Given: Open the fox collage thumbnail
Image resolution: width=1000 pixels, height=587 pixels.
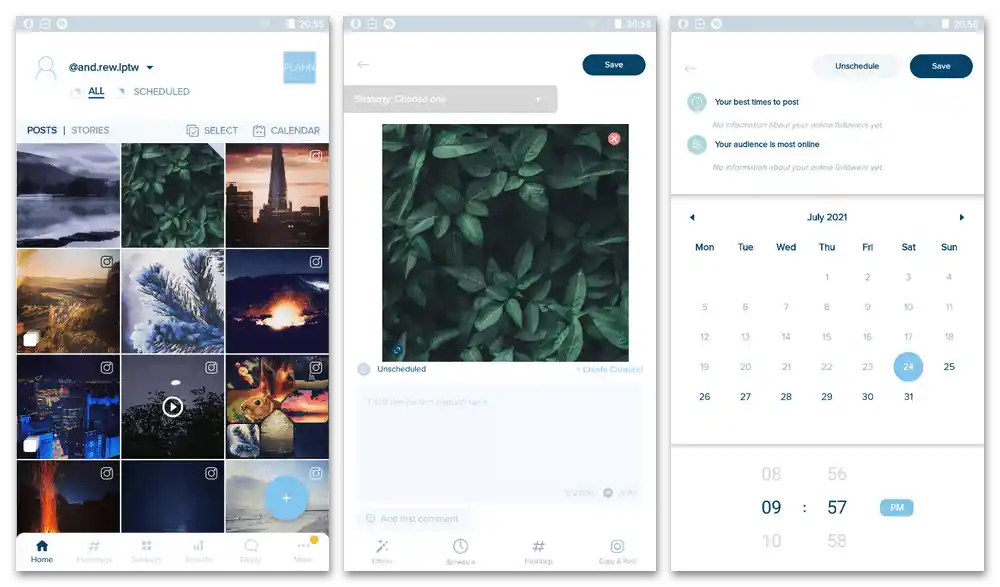Looking at the screenshot, I should pyautogui.click(x=277, y=407).
